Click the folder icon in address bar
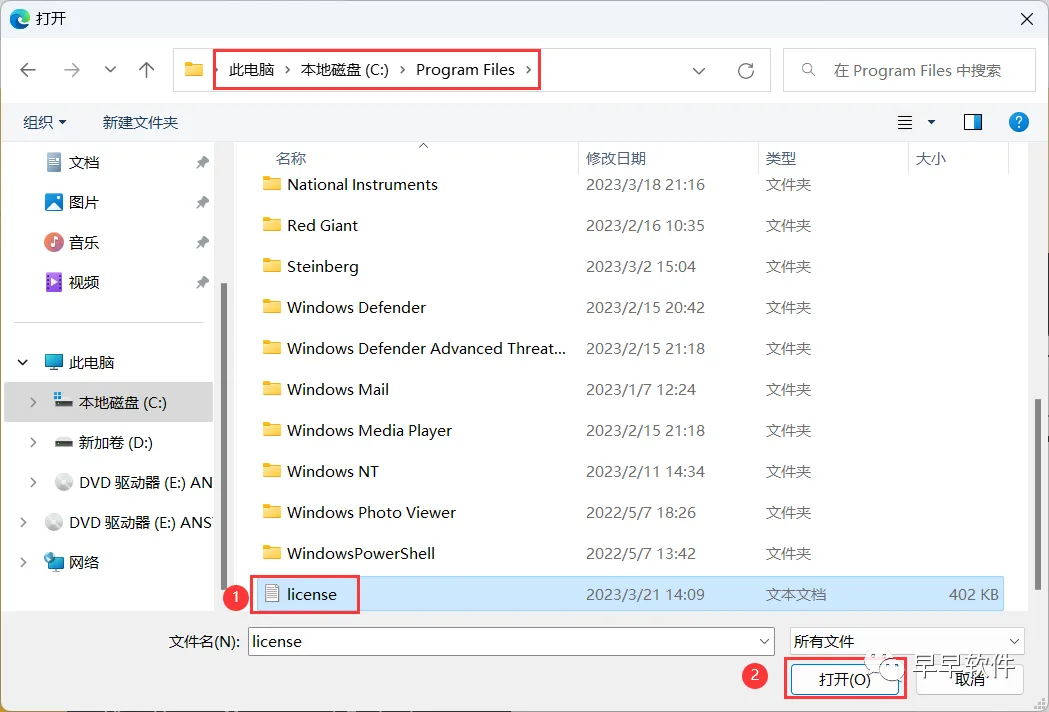 pyautogui.click(x=194, y=69)
